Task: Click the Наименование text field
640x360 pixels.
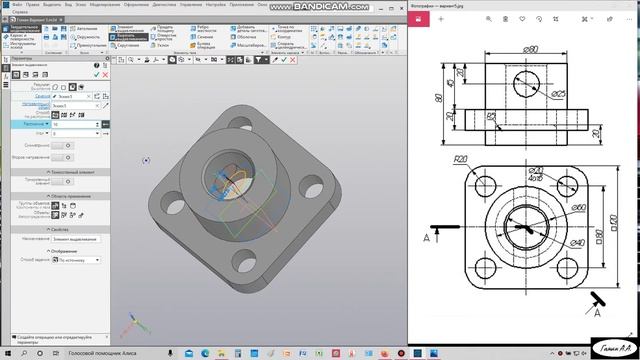Action: [x=76, y=239]
